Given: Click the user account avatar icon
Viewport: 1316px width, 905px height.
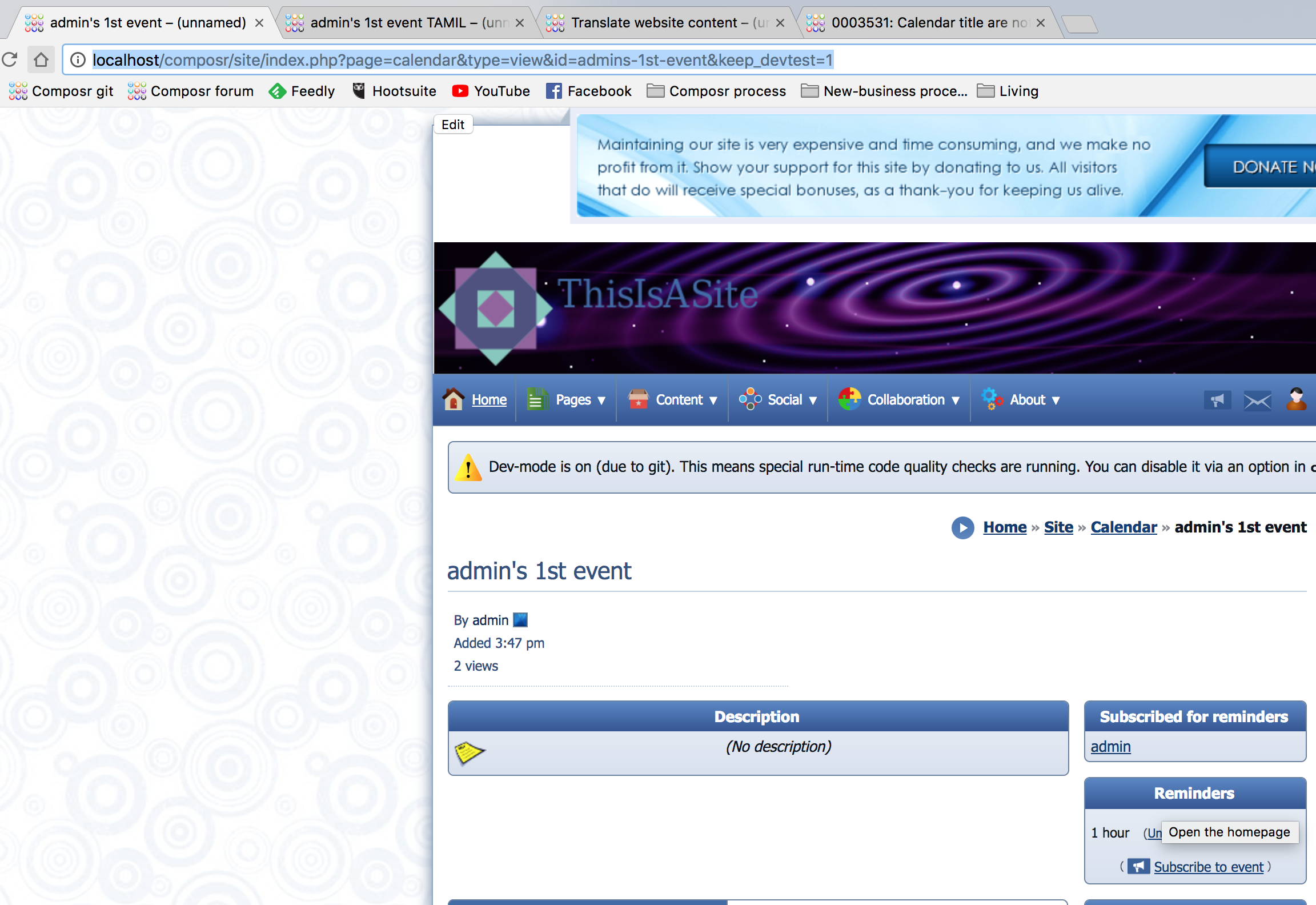Looking at the screenshot, I should pyautogui.click(x=1296, y=399).
